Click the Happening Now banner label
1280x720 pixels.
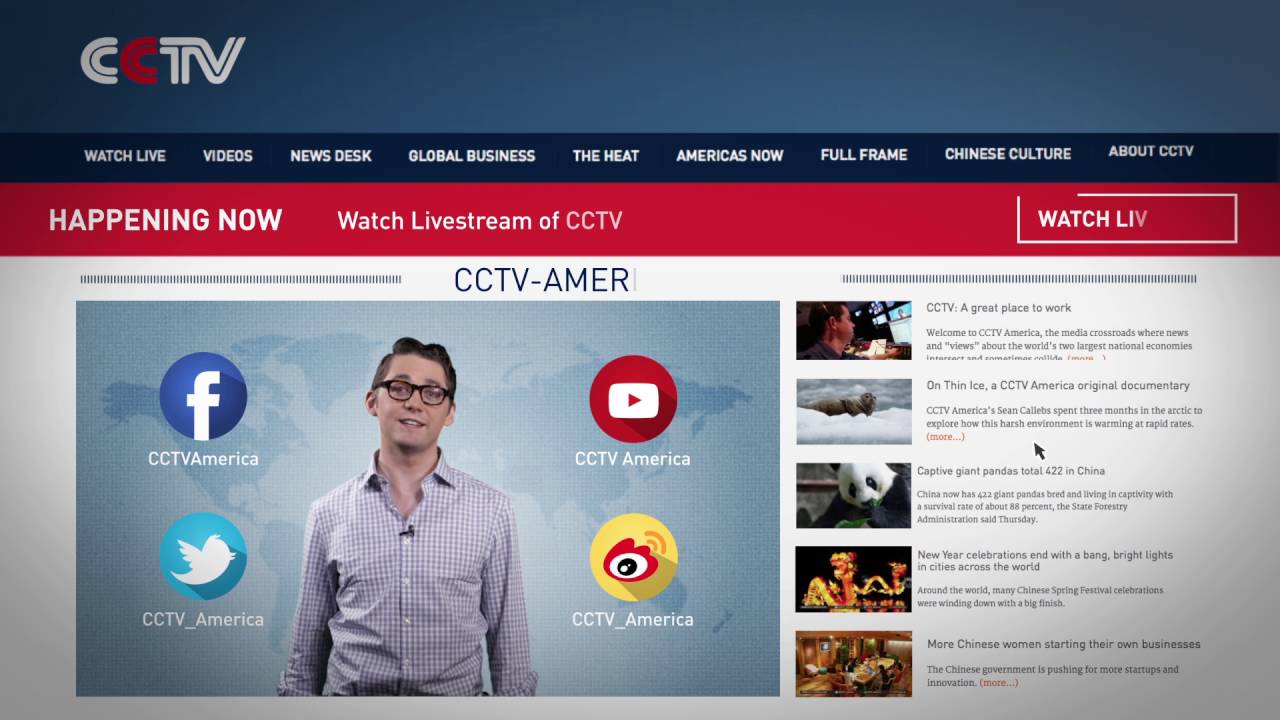(x=166, y=220)
